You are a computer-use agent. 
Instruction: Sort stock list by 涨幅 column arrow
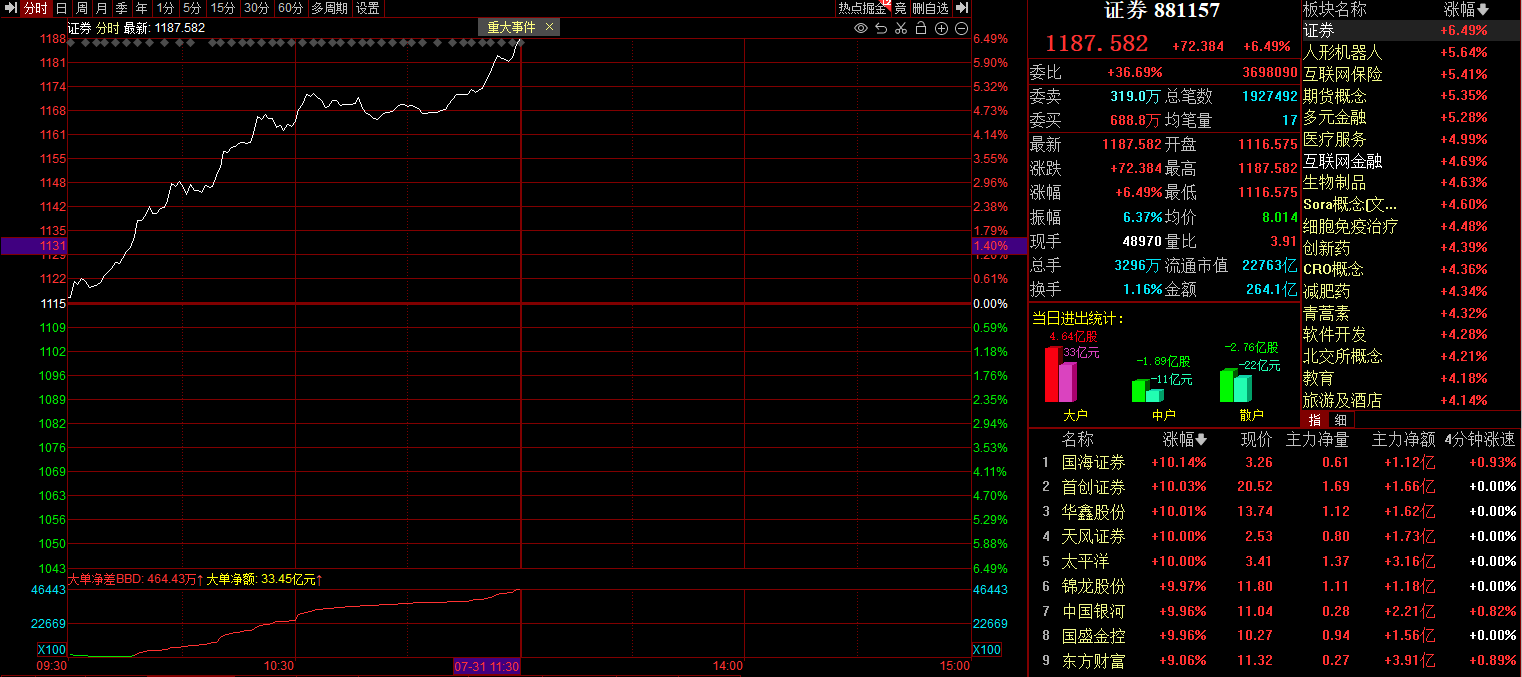click(1201, 440)
